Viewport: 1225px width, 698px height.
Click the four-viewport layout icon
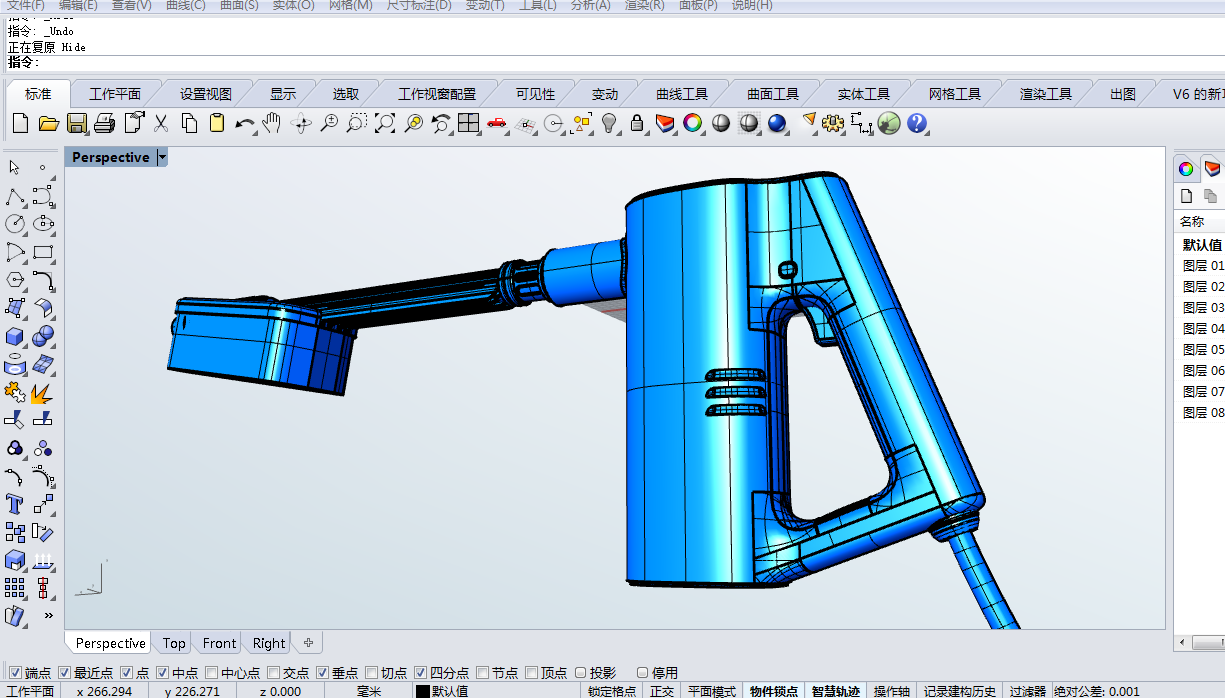click(469, 123)
